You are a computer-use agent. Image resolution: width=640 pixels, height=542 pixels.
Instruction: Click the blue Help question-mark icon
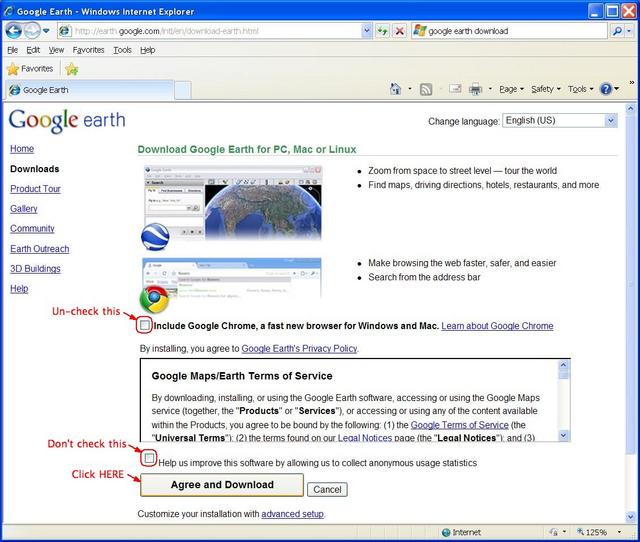[606, 89]
